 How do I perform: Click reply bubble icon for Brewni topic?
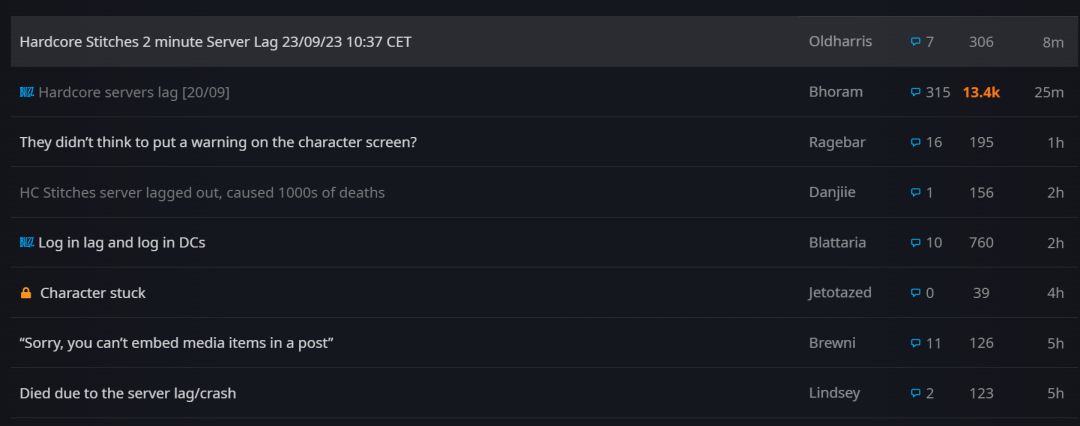tap(915, 343)
